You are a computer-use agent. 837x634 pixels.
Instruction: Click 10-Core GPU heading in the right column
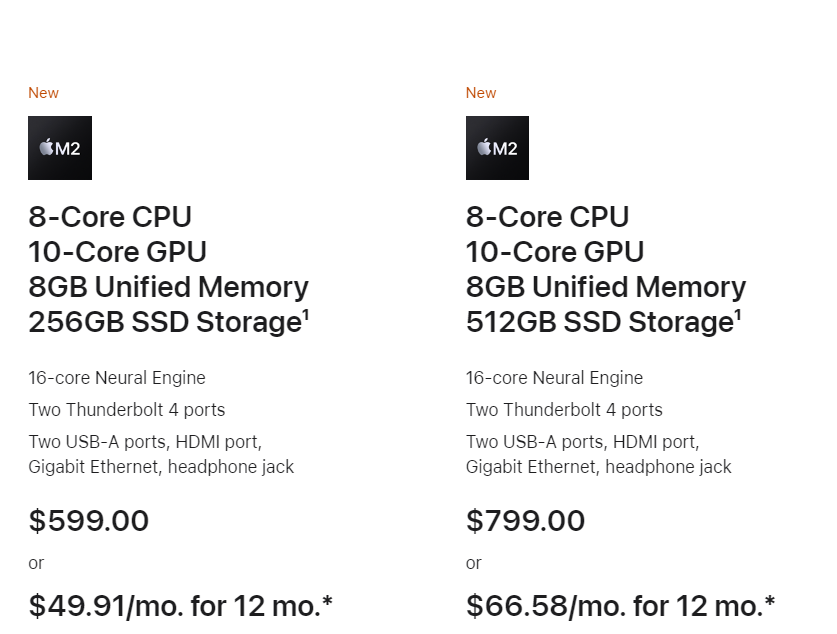pos(555,252)
